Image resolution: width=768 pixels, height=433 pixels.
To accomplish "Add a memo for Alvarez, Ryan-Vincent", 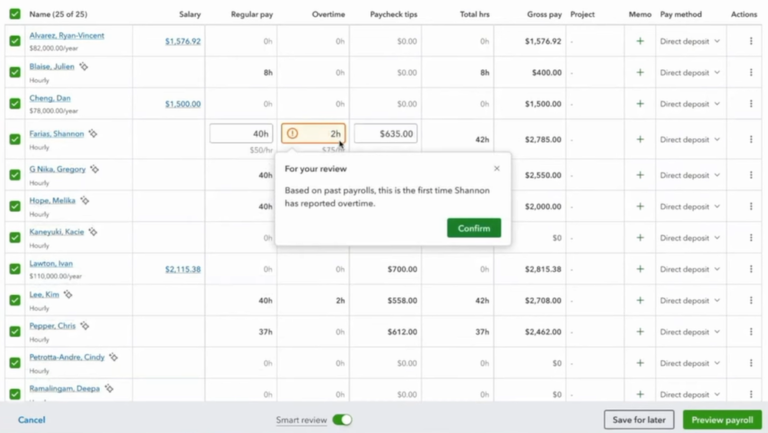I will [640, 41].
